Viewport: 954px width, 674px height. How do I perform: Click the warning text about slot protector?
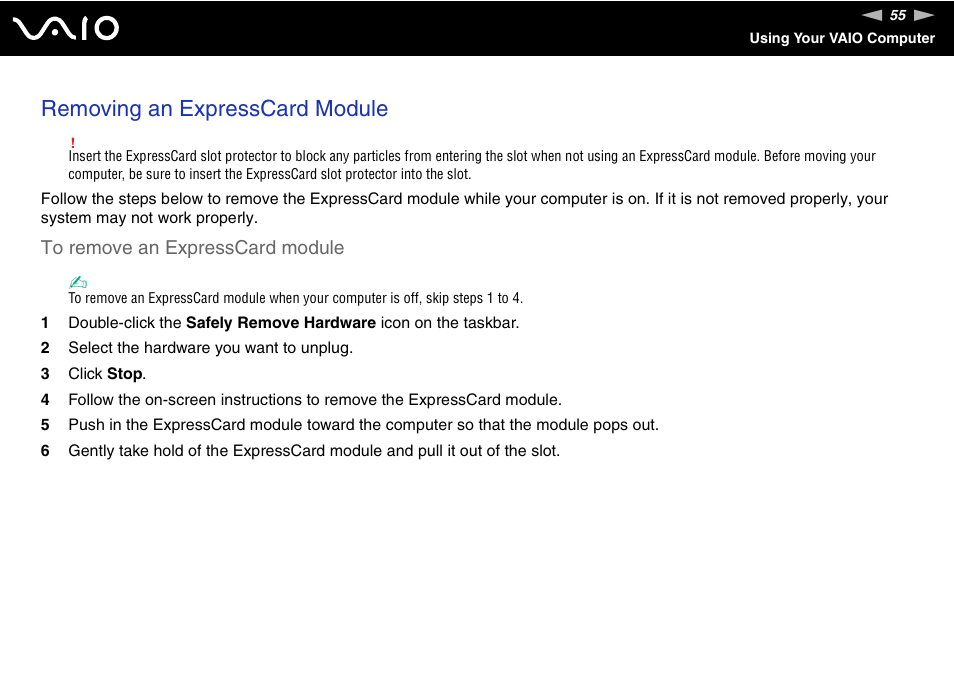tap(472, 165)
